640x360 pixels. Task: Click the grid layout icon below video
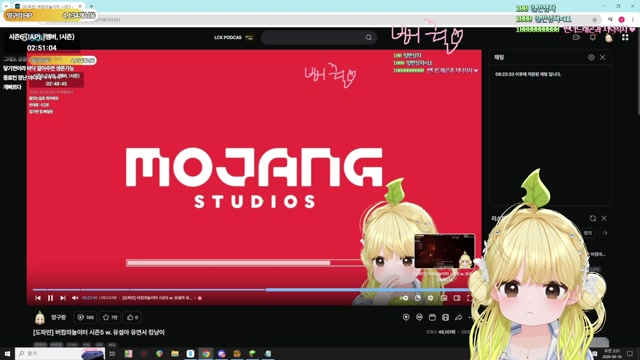[x=445, y=317]
